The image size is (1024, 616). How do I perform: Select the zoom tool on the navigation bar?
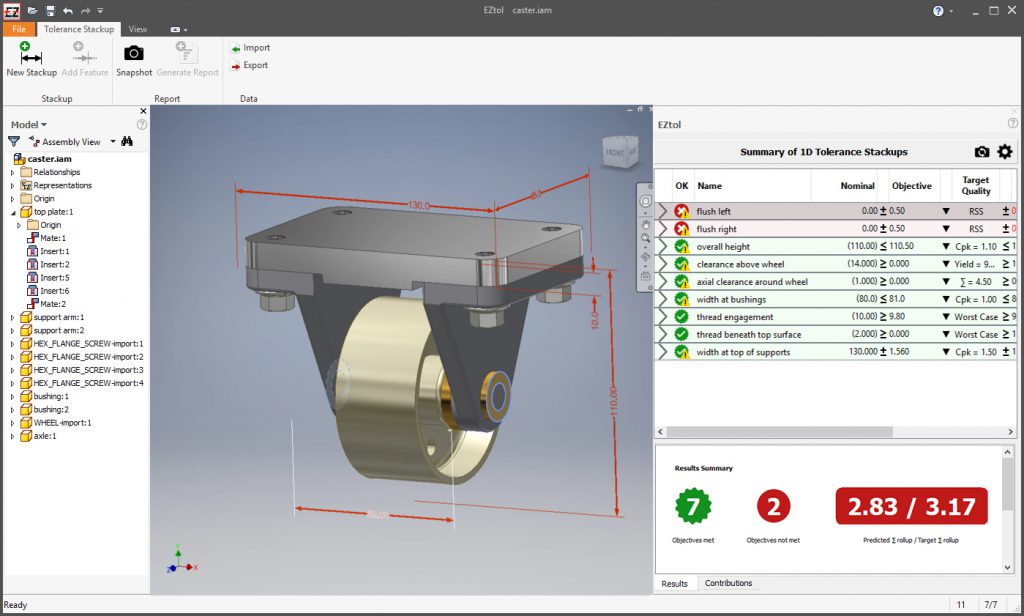click(645, 238)
